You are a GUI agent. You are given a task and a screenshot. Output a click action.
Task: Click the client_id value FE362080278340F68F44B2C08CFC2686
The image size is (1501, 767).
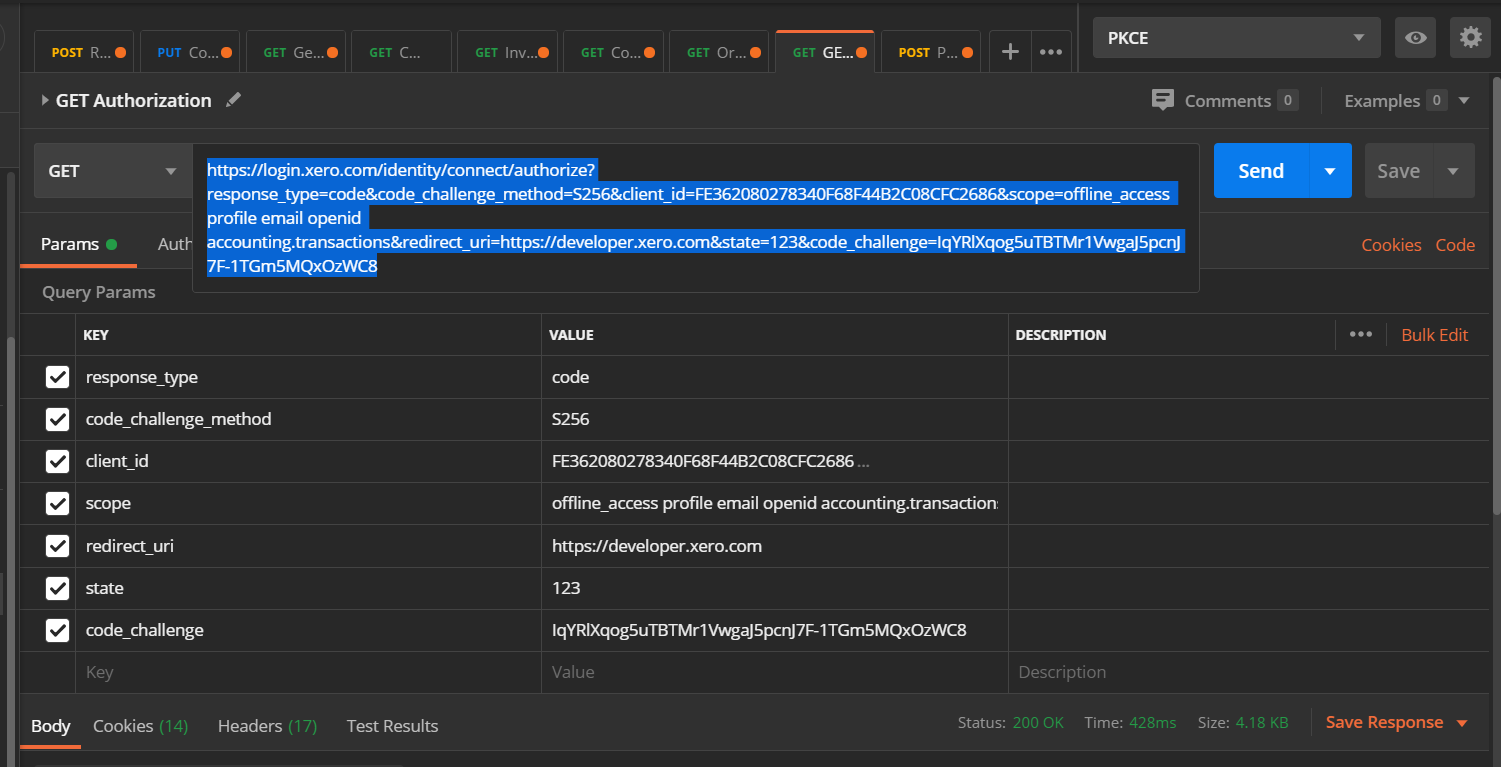pos(775,461)
